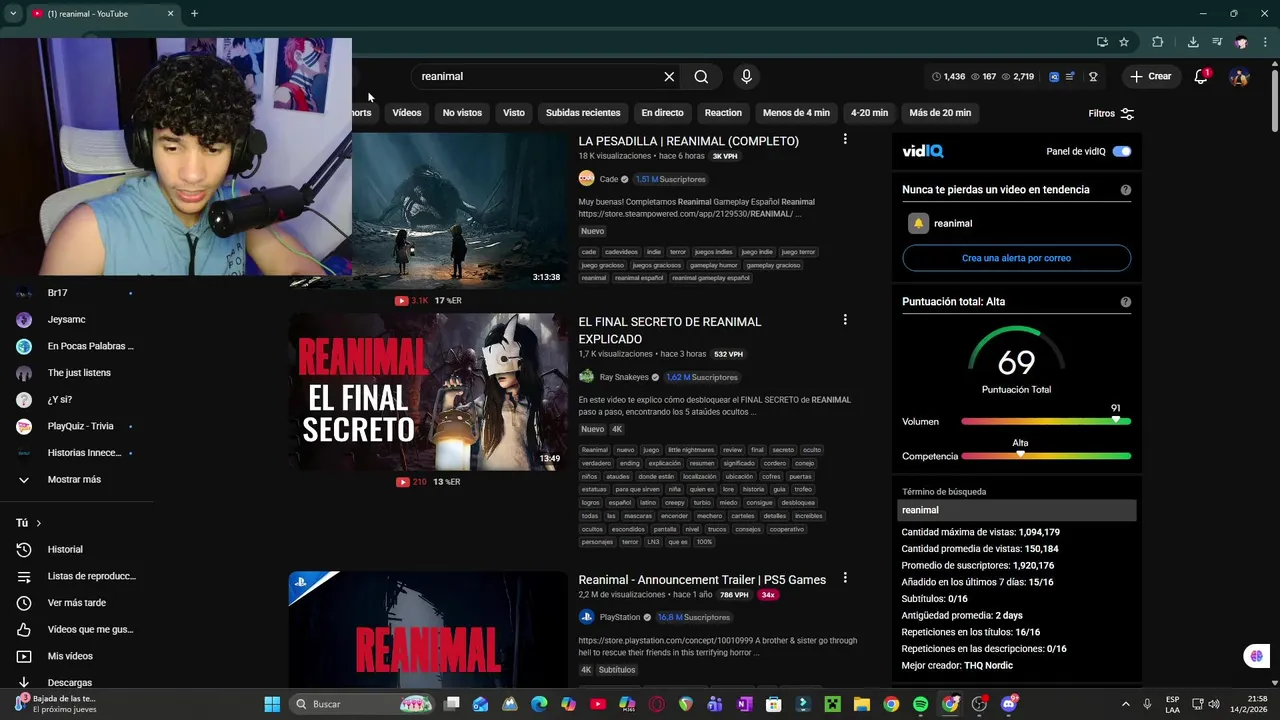
Task: Clear the search box with the X icon
Action: [x=669, y=76]
